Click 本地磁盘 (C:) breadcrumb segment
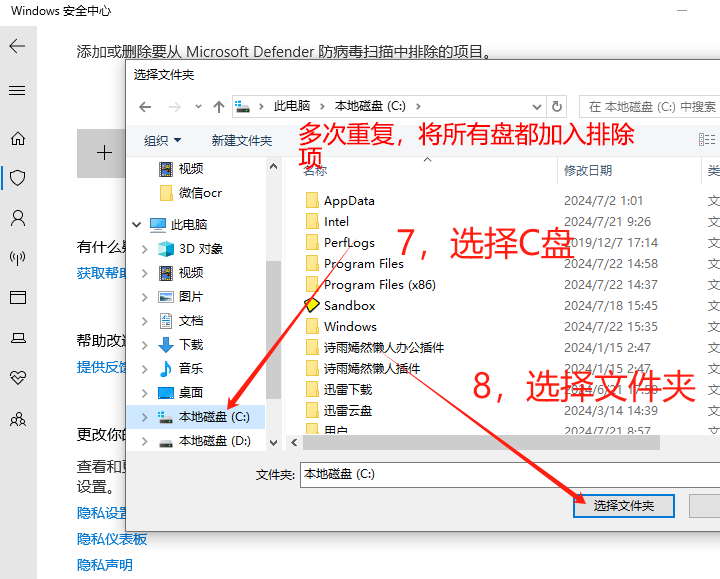Image resolution: width=720 pixels, height=579 pixels. click(370, 106)
